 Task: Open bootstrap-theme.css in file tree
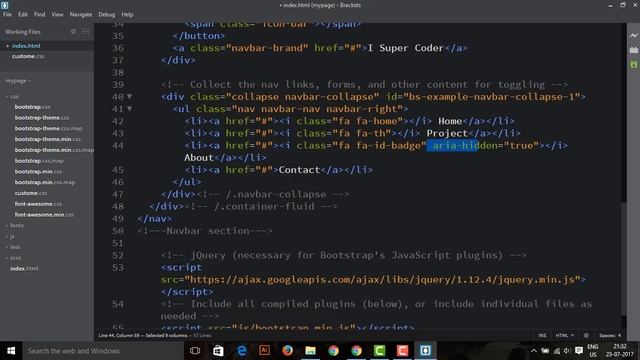click(x=42, y=118)
